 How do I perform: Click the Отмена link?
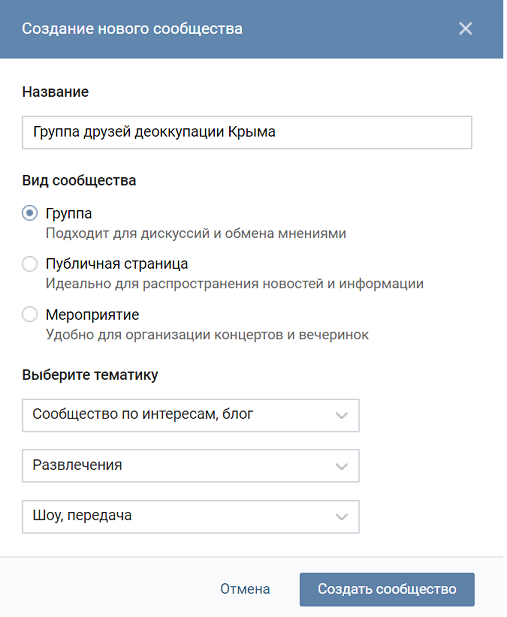pos(245,589)
